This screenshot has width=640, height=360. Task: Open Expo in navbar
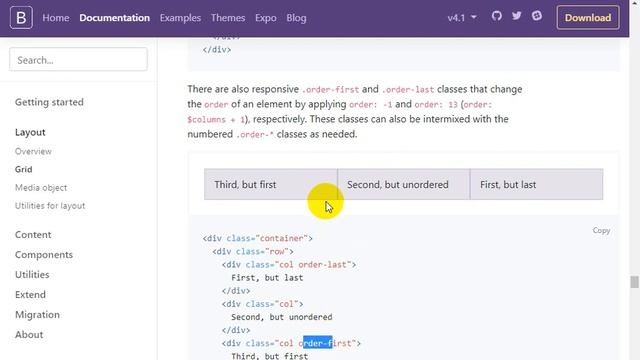coord(266,18)
